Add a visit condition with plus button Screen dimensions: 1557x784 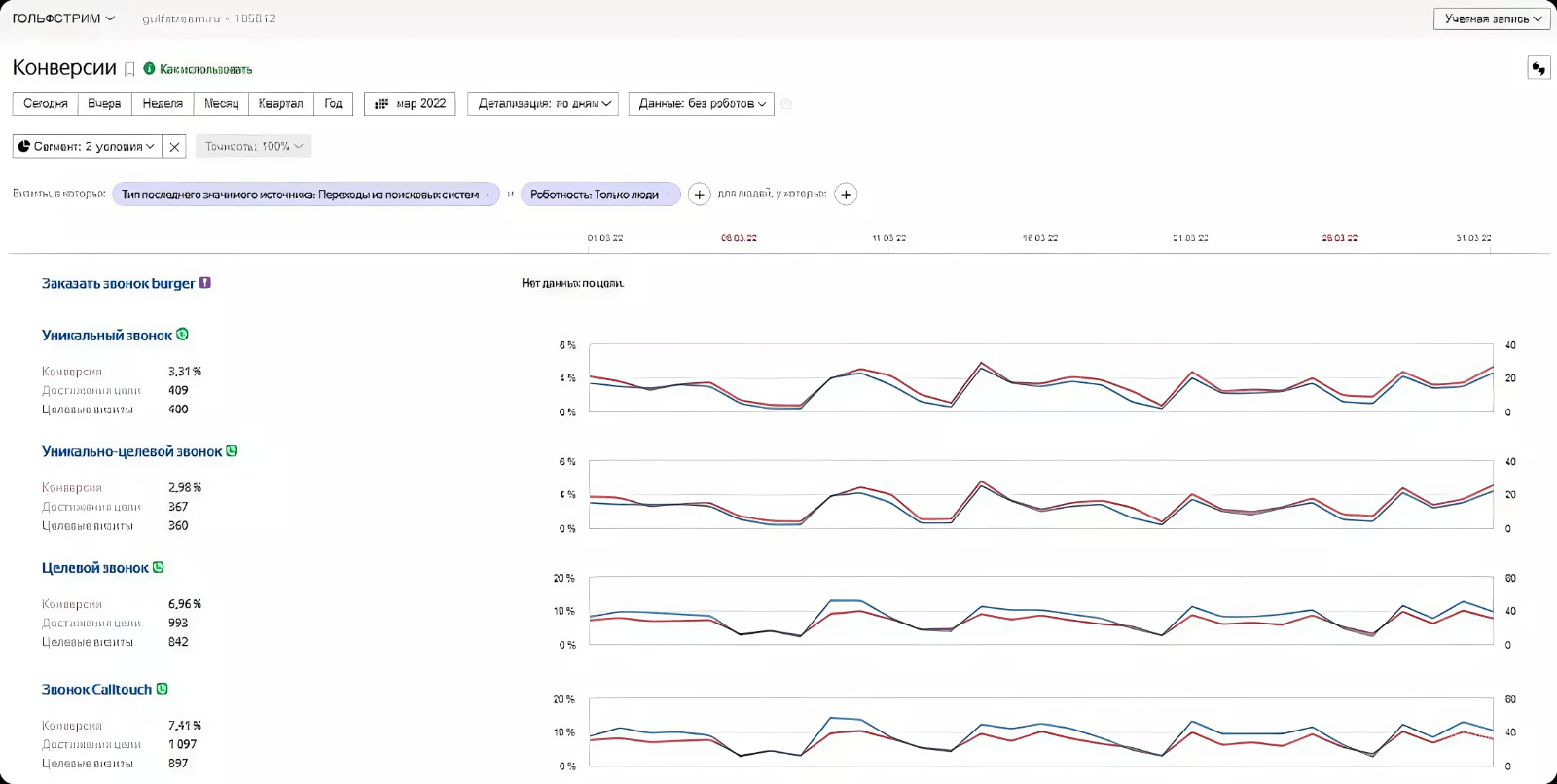pos(699,195)
